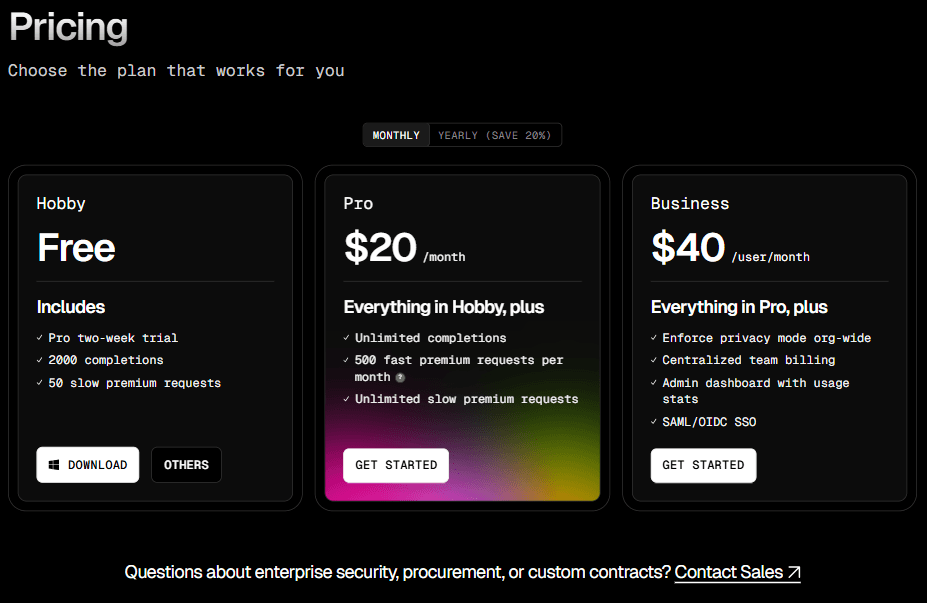Click the checkmark beside 2000 completions
This screenshot has width=927, height=603.
[39, 360]
